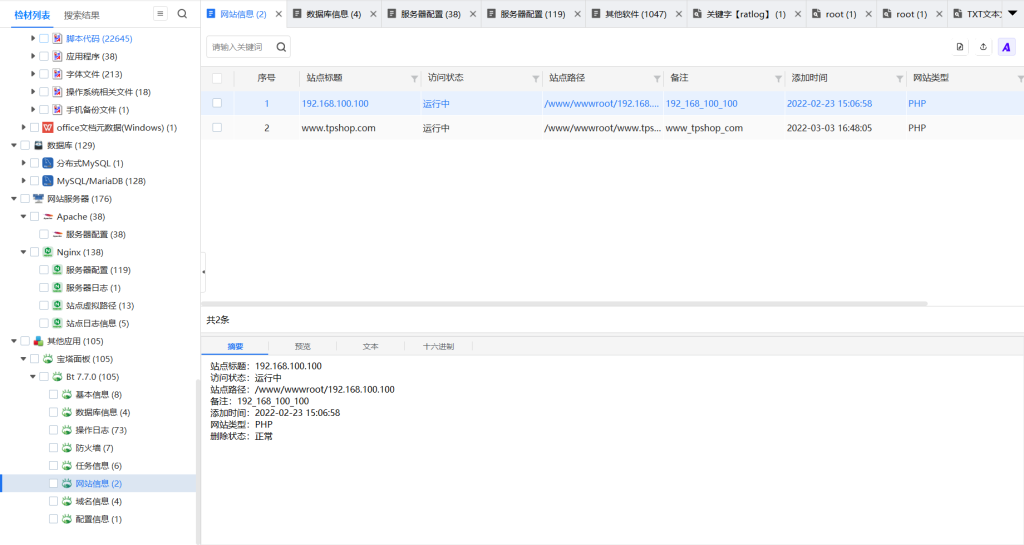
Task: Click the search magnifier icon in the left panel
Action: click(x=182, y=14)
